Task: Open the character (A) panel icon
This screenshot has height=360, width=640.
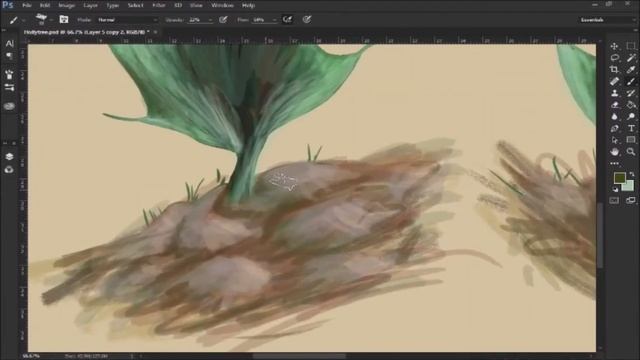Action: tap(9, 44)
